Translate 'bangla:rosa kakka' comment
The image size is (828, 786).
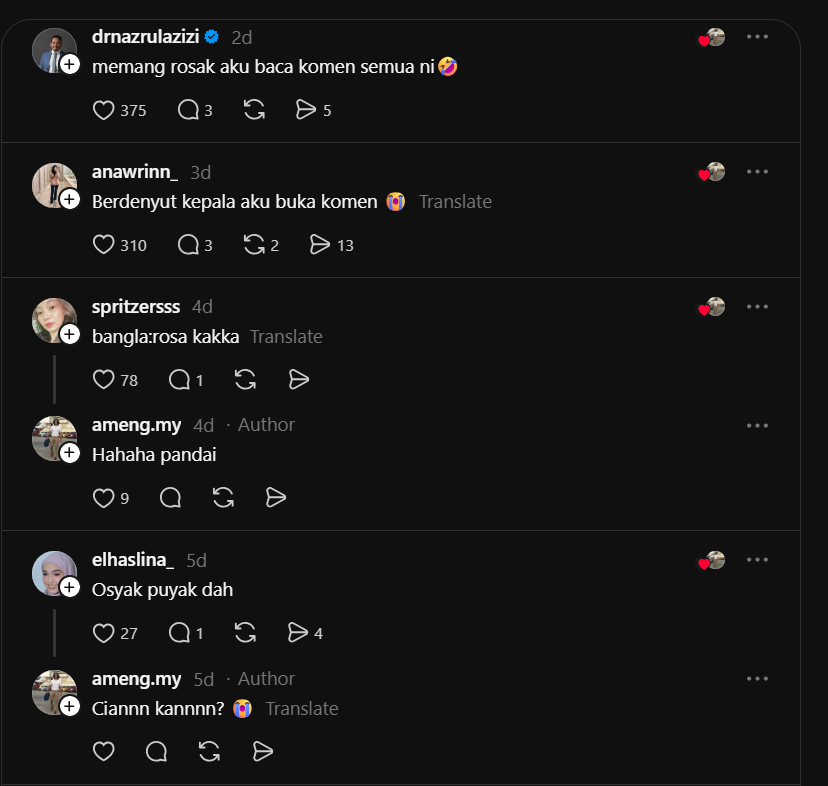pyautogui.click(x=286, y=336)
